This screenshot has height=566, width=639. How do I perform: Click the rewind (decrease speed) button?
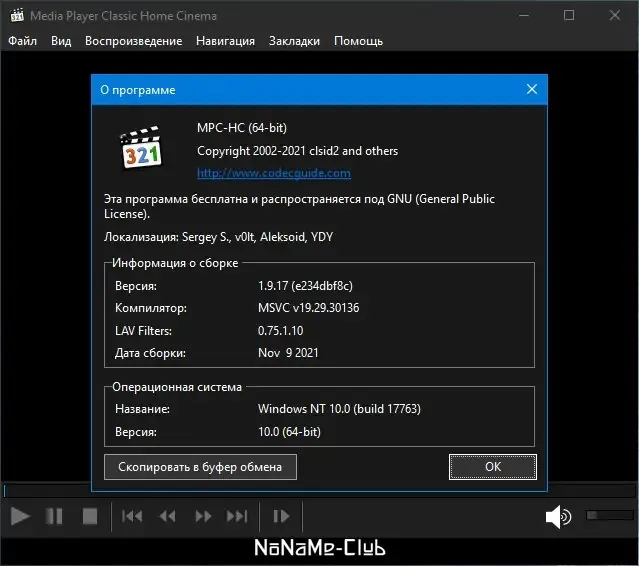167,516
